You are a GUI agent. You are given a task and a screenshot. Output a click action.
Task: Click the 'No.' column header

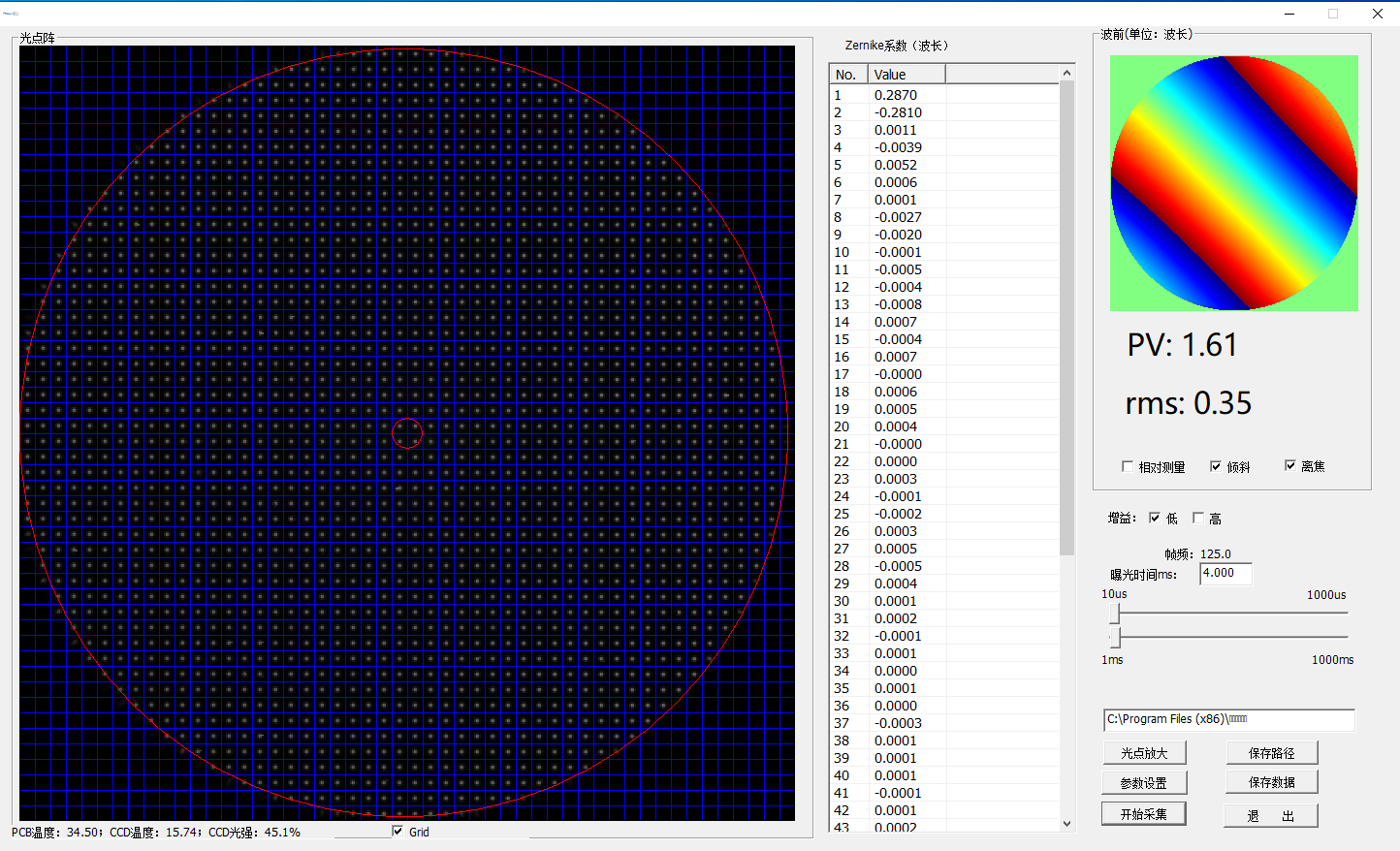coord(846,75)
